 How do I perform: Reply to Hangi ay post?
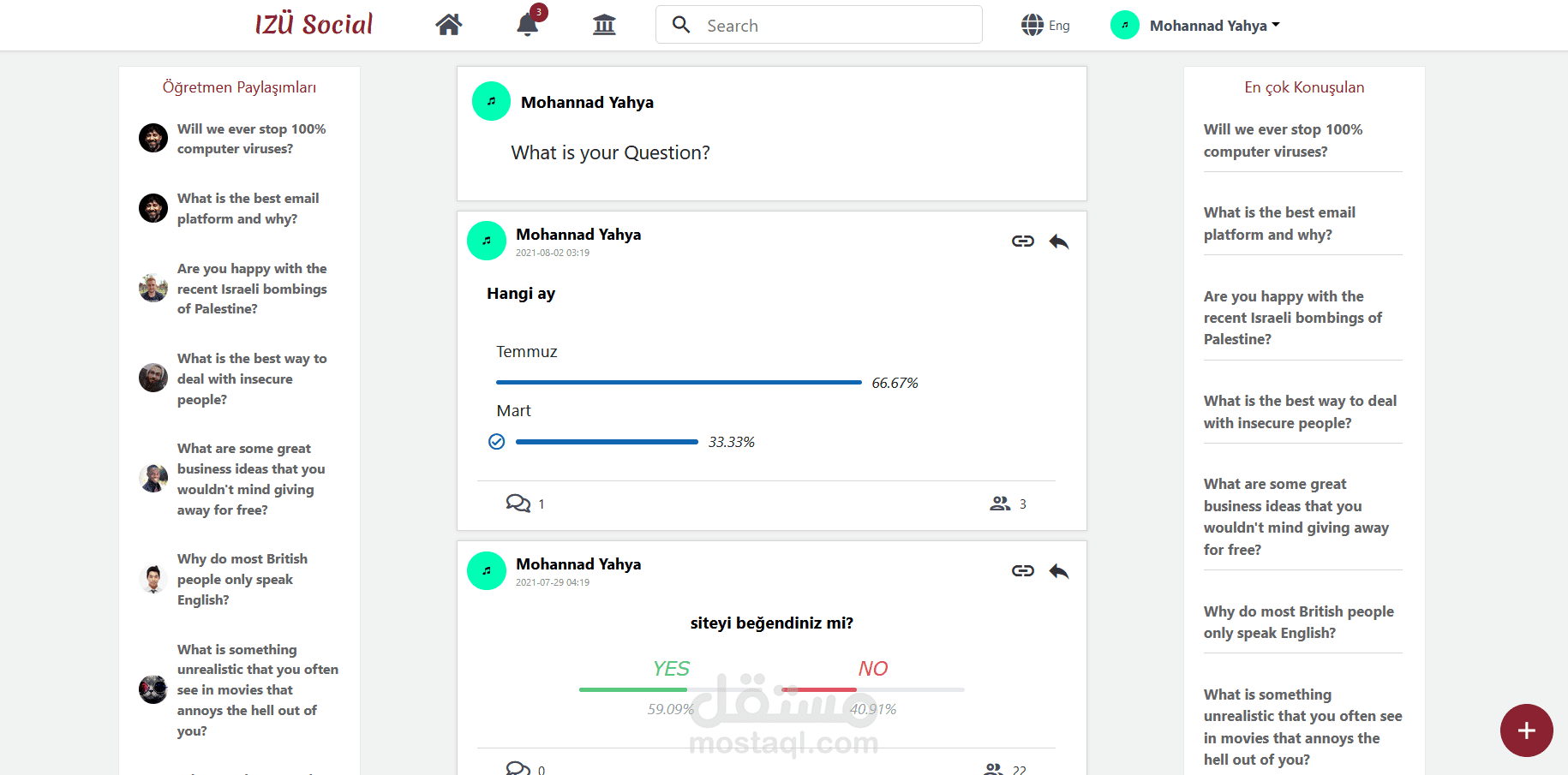coord(1059,241)
